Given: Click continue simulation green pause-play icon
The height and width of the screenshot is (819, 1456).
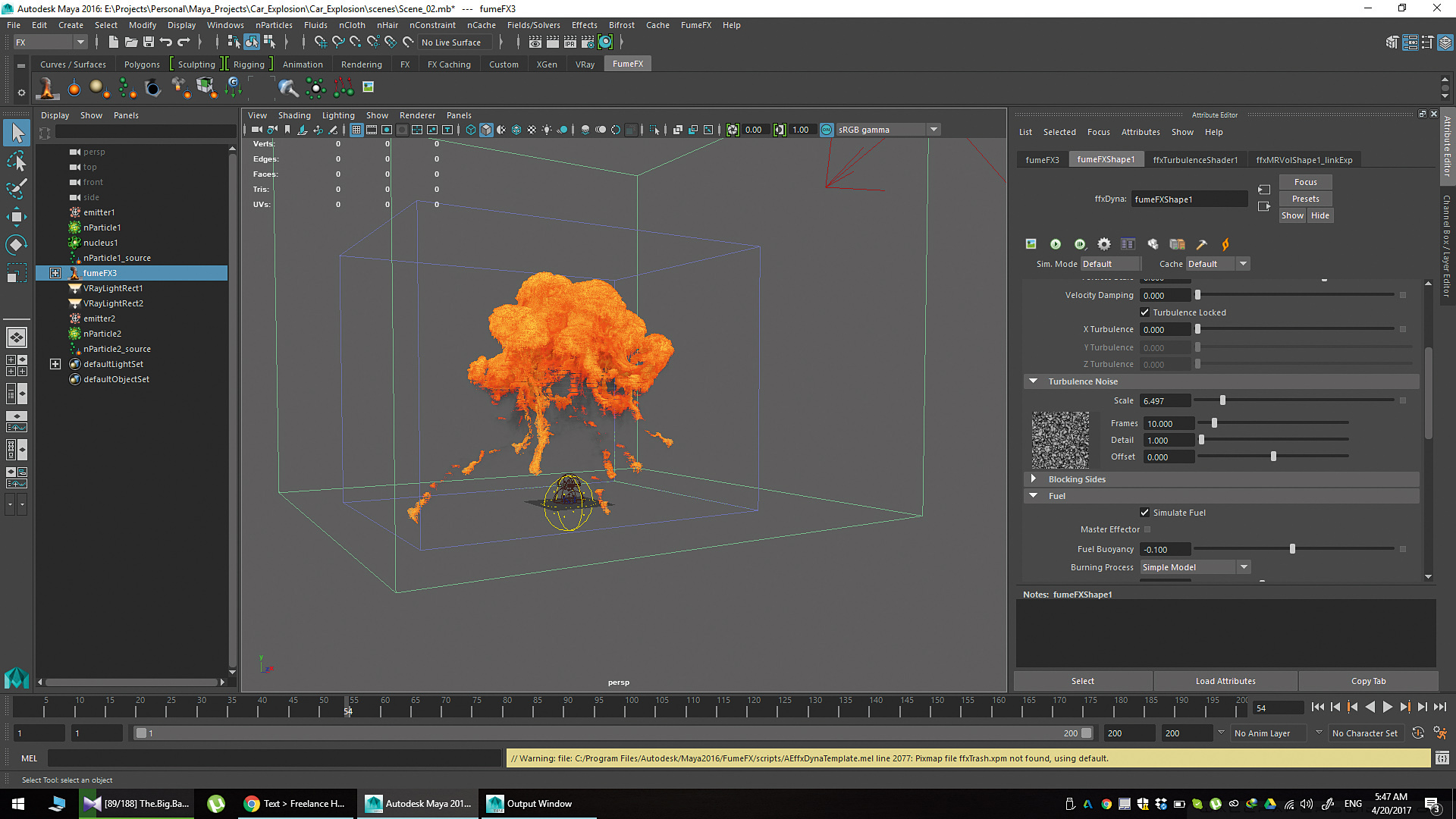Looking at the screenshot, I should point(1080,244).
